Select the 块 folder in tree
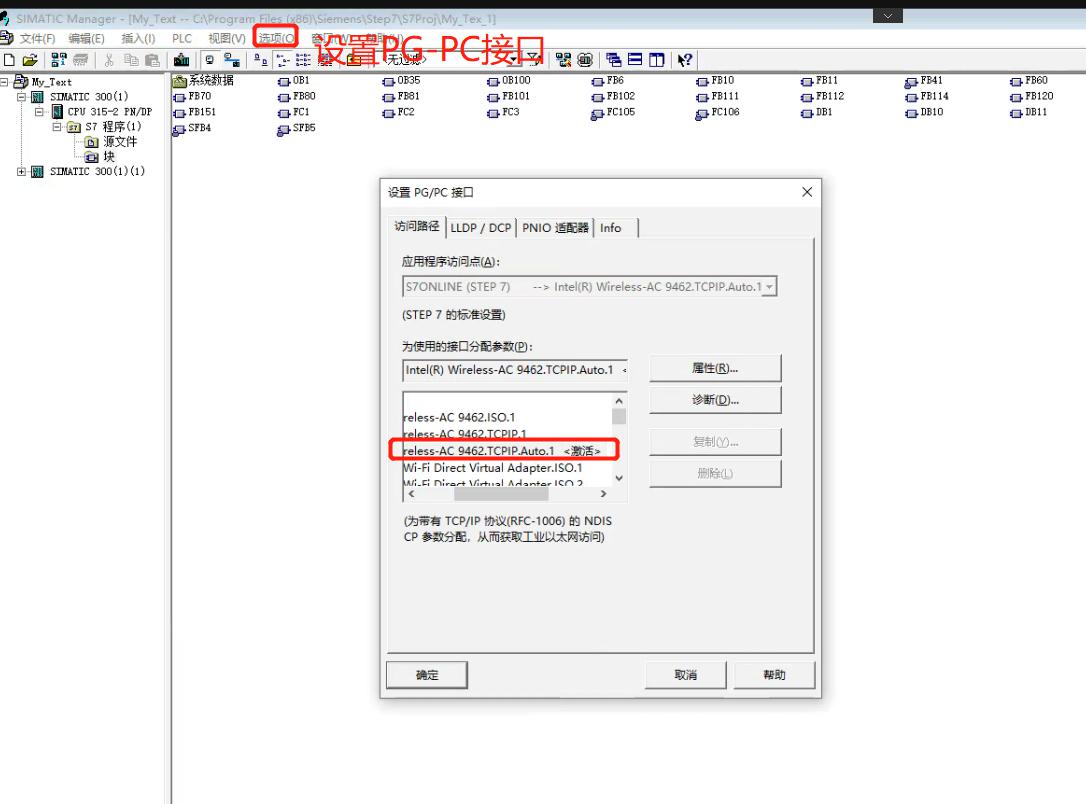Viewport: 1086px width, 804px height. [100, 157]
